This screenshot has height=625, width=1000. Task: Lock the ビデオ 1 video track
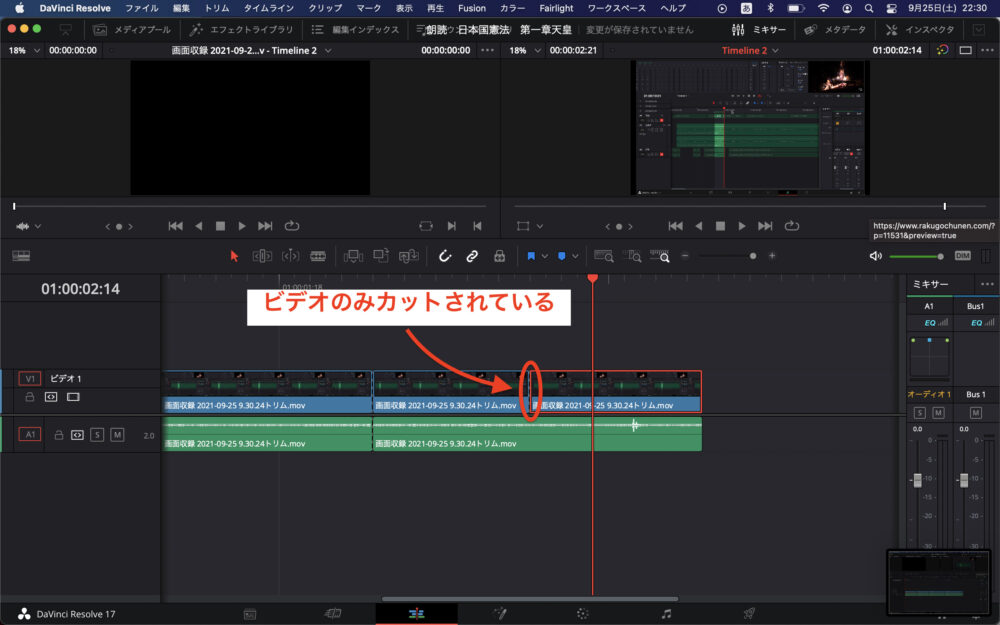[x=30, y=397]
